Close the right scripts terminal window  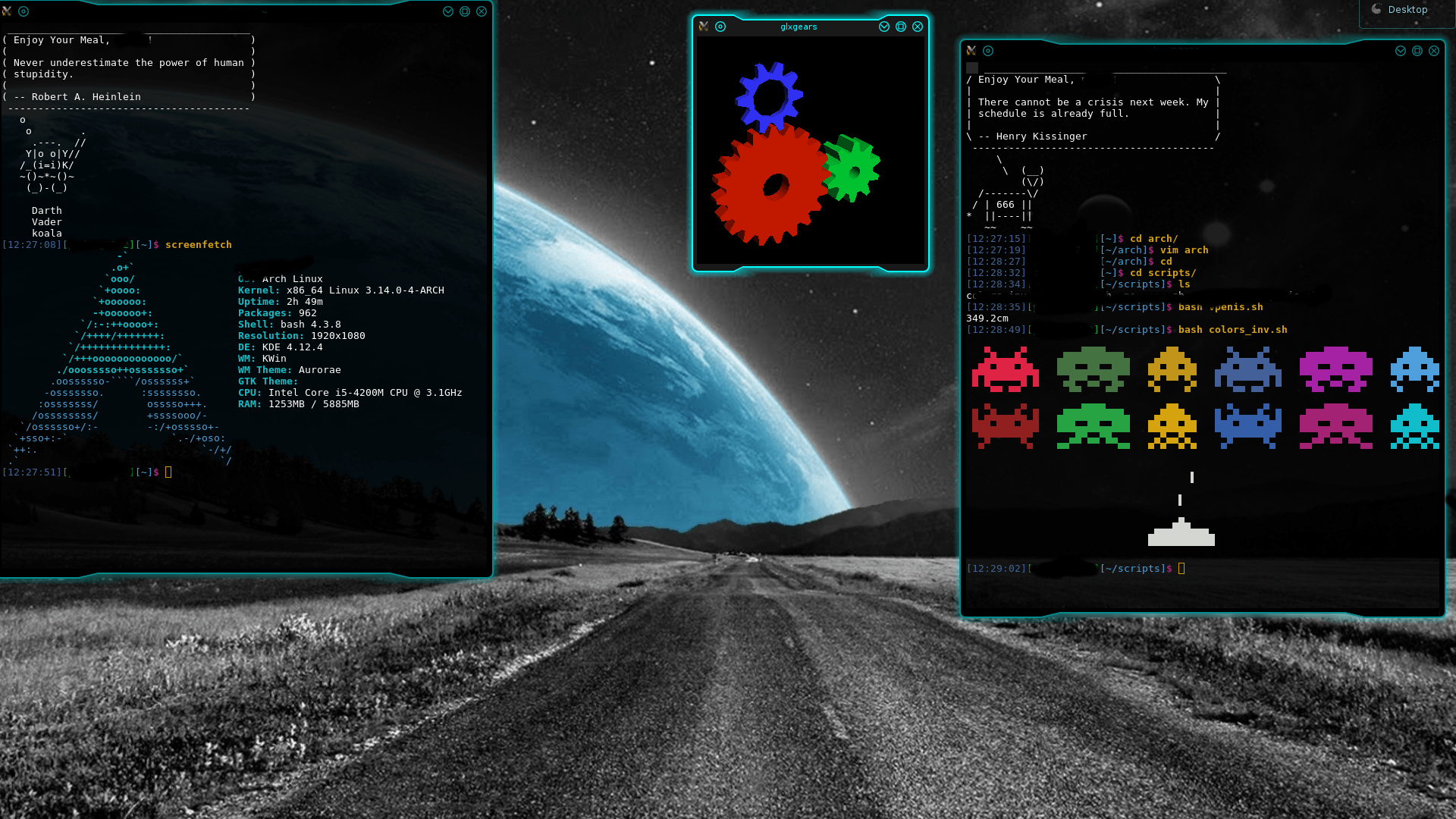1434,51
